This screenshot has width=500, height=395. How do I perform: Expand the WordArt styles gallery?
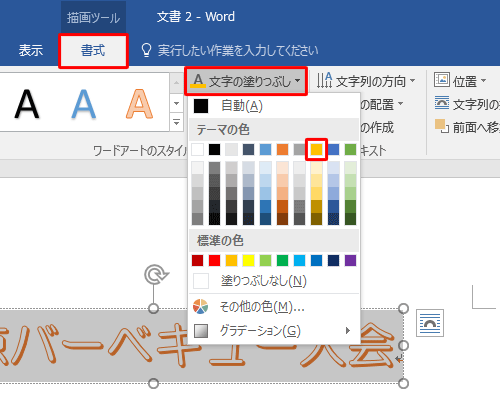[x=177, y=122]
